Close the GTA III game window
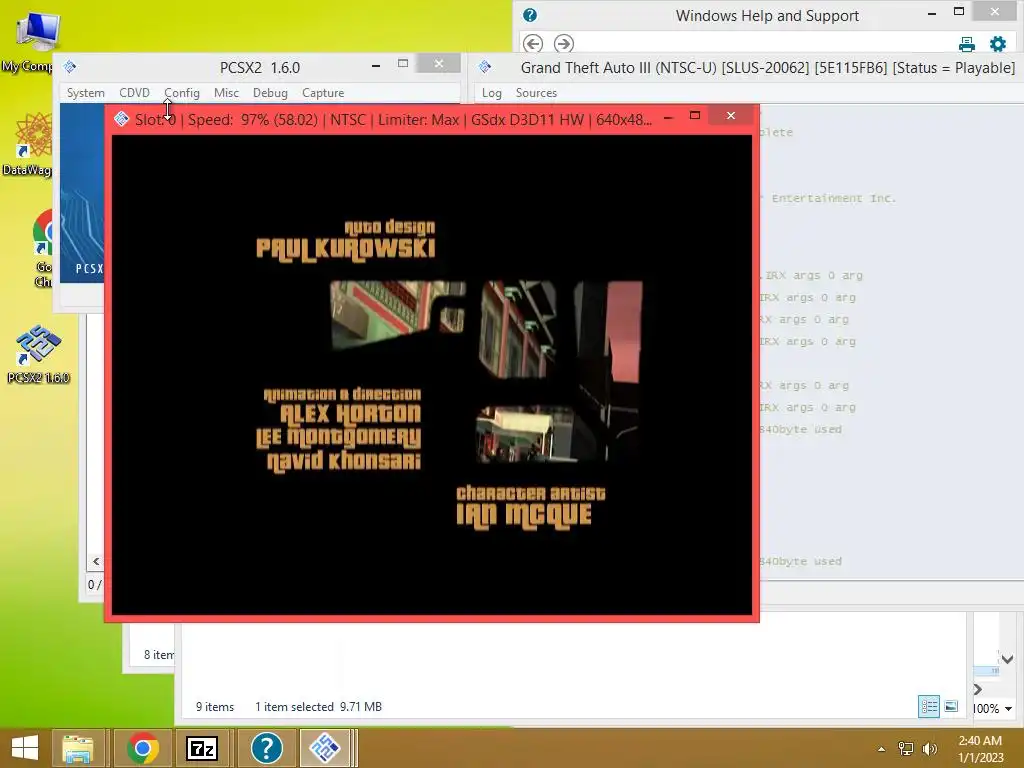Viewport: 1024px width, 768px height. click(x=731, y=116)
